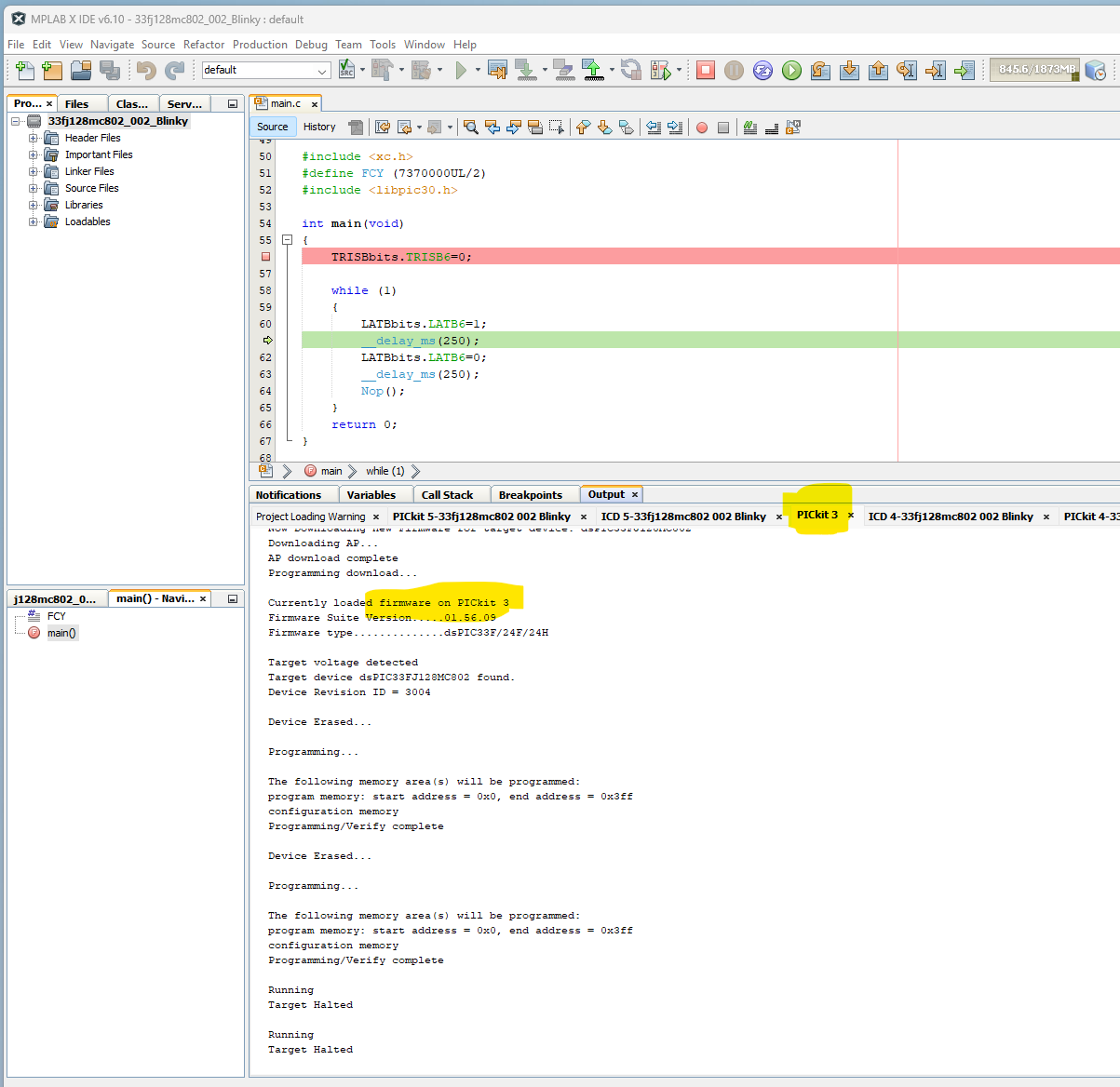Screen dimensions: 1120x1087
Task: Click the blue Reset debugger icon
Action: pyautogui.click(x=762, y=70)
